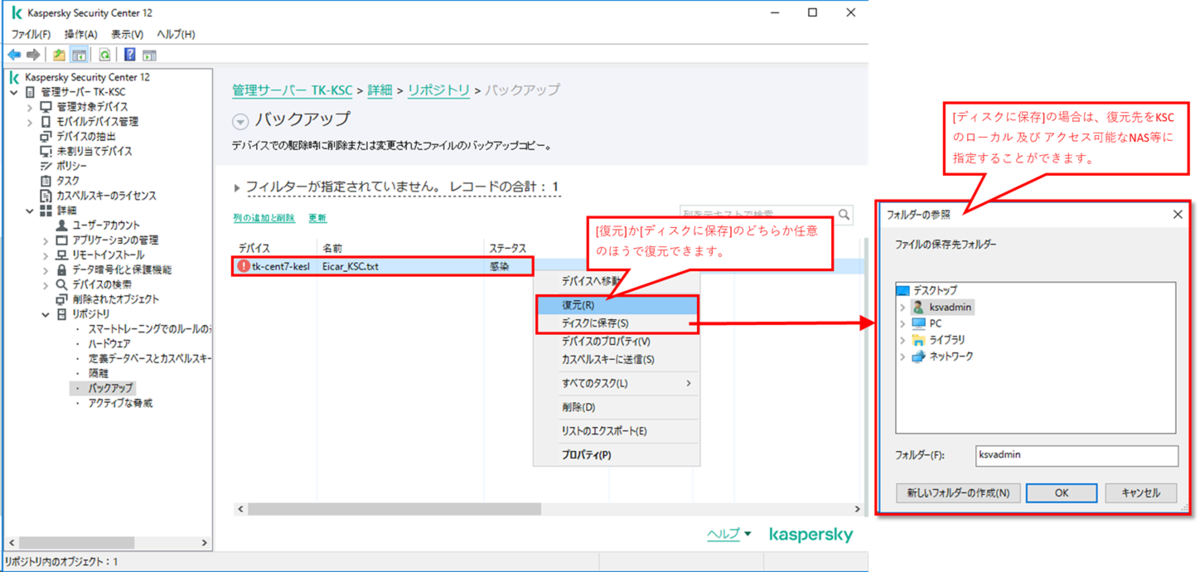Open ポリシー in the tree

pos(72,166)
